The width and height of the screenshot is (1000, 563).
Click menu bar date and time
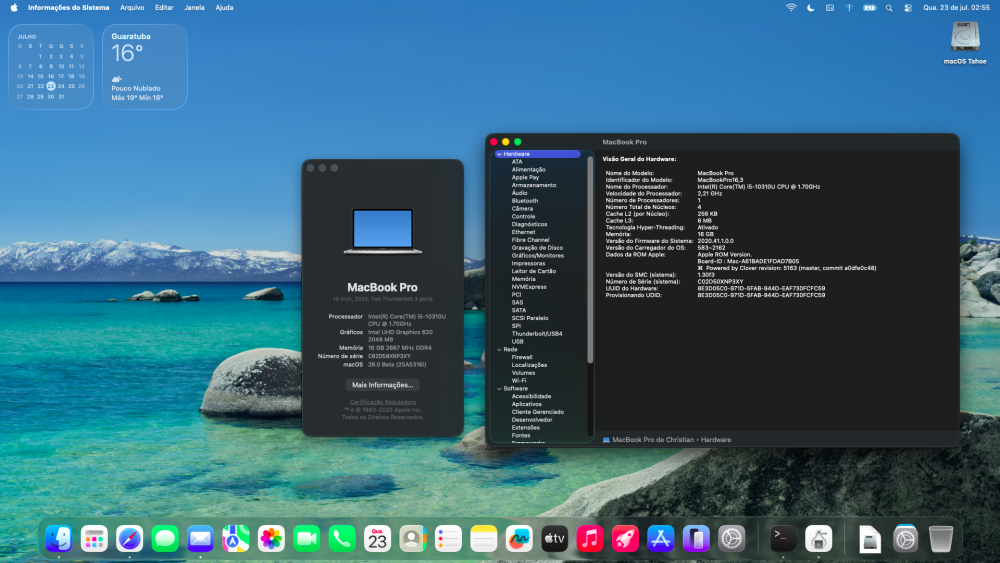pos(956,8)
